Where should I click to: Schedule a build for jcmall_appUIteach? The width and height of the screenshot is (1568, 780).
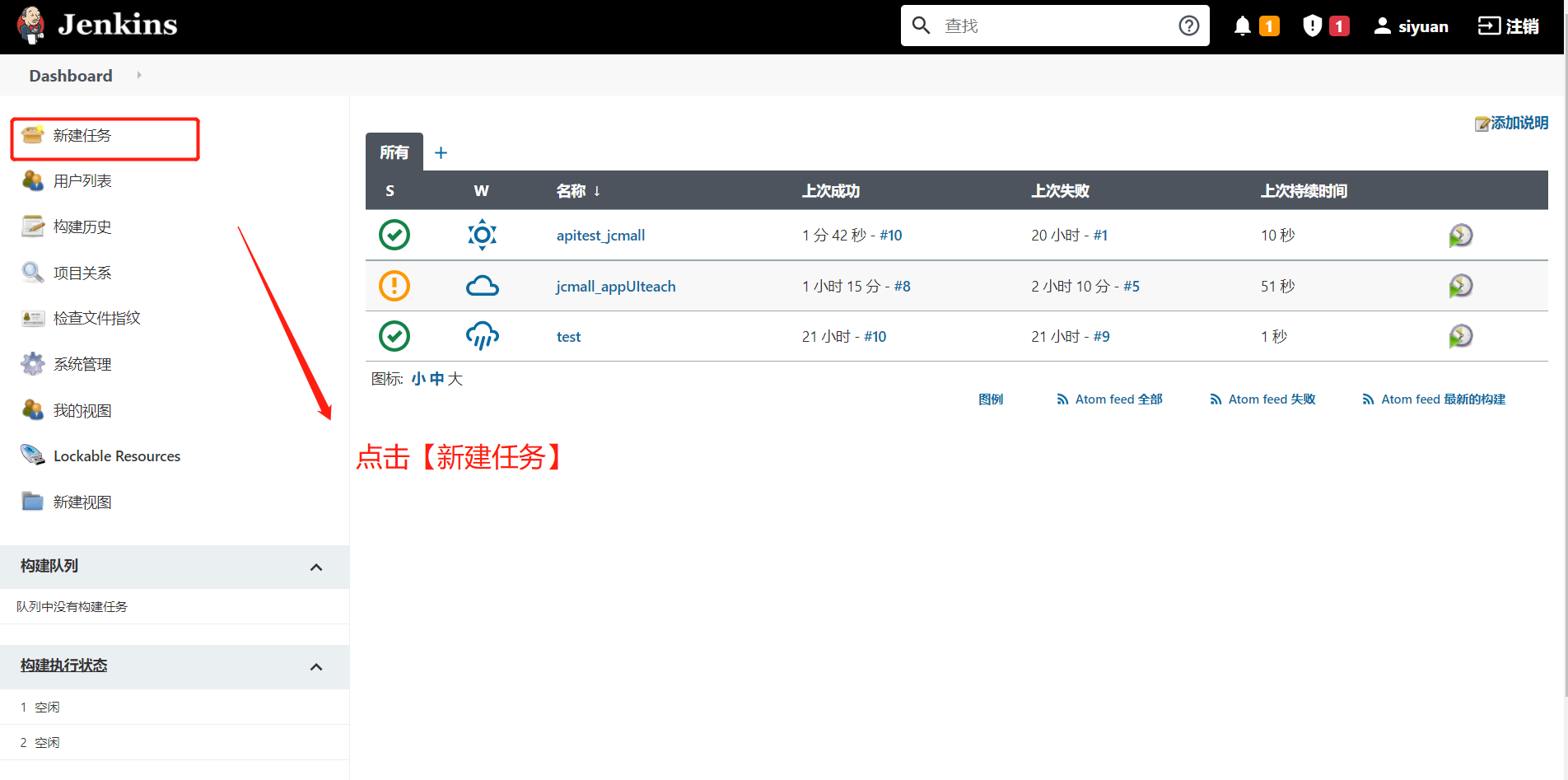coord(1460,286)
